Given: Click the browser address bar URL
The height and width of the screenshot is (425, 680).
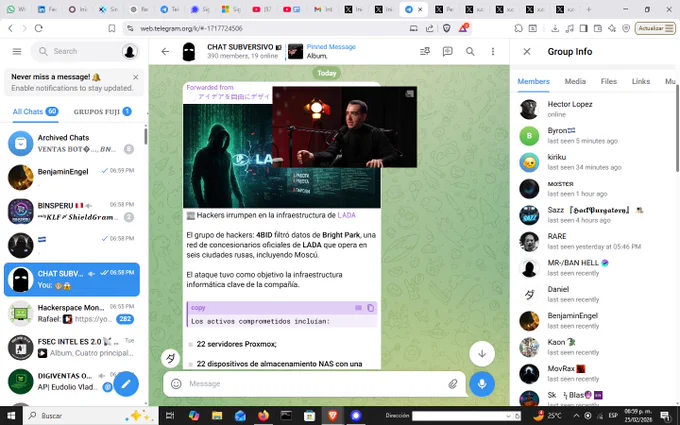Looking at the screenshot, I should pyautogui.click(x=191, y=28).
